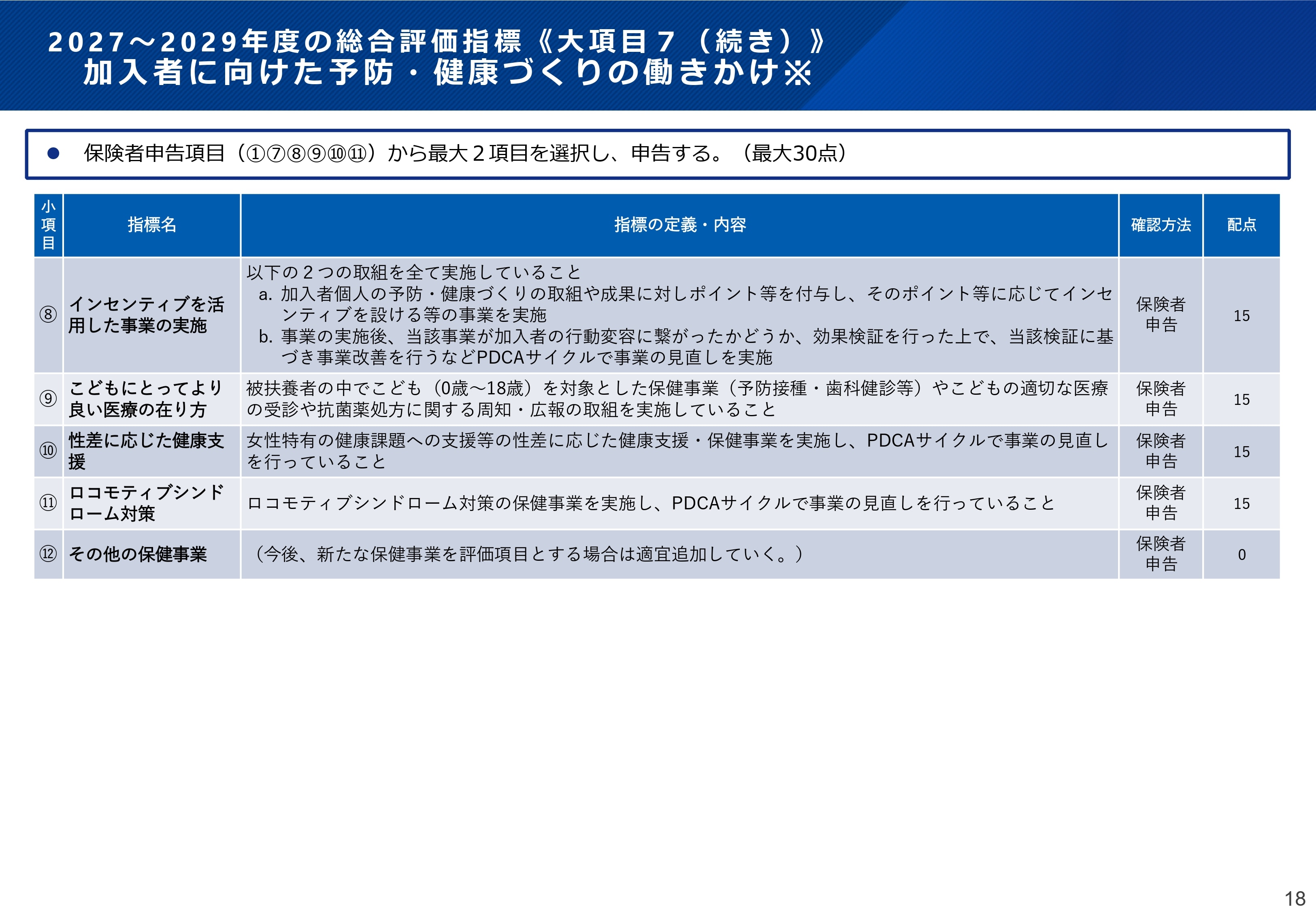Click indicator name 性差に応じた健康支援
Viewport: 1316px width, 911px height.
coord(146,450)
